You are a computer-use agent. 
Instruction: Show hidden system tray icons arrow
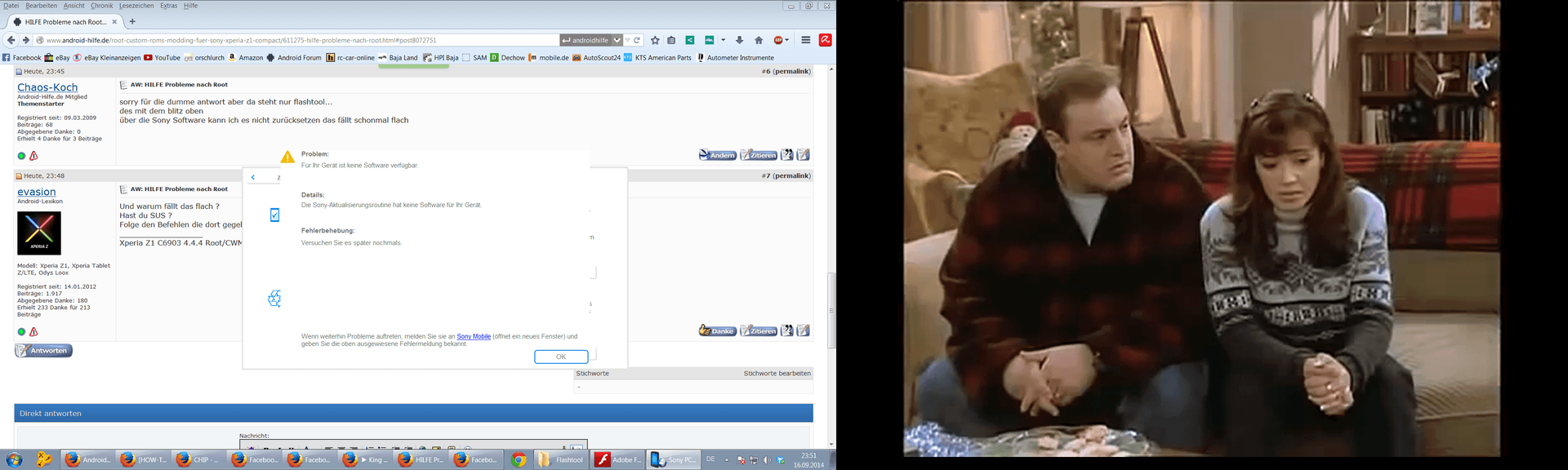(725, 460)
